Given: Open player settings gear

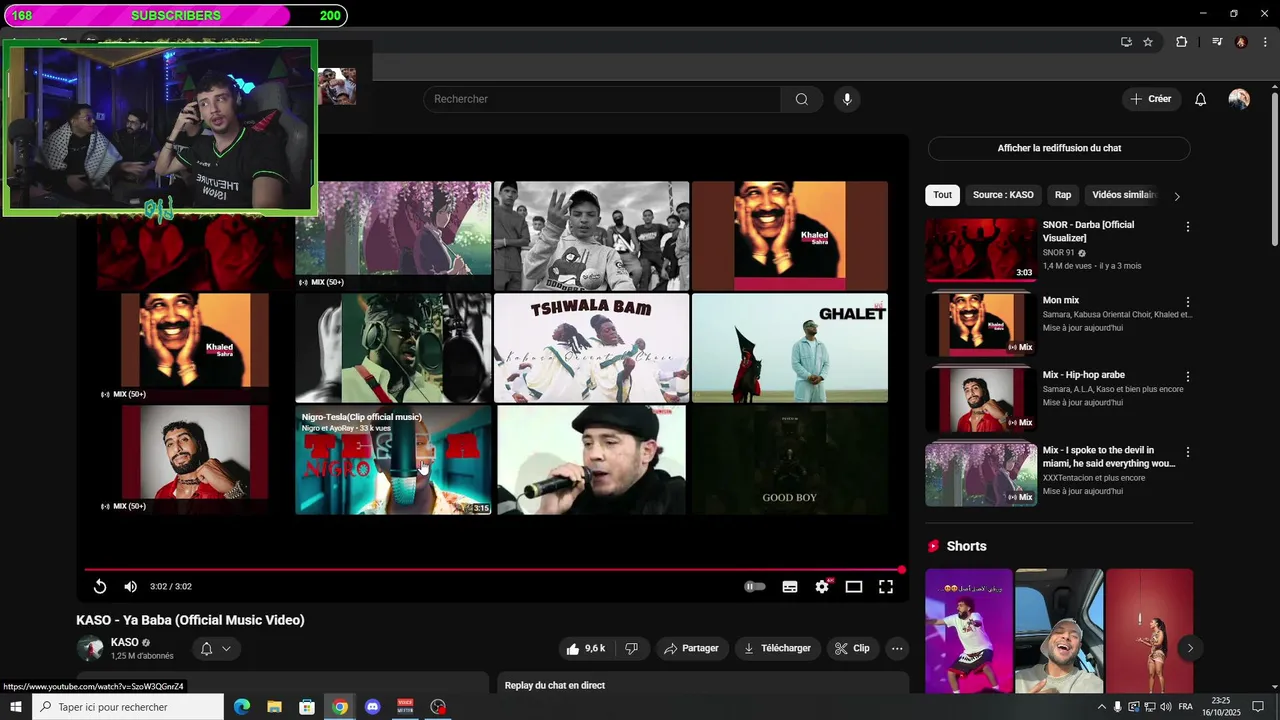Looking at the screenshot, I should [x=822, y=587].
